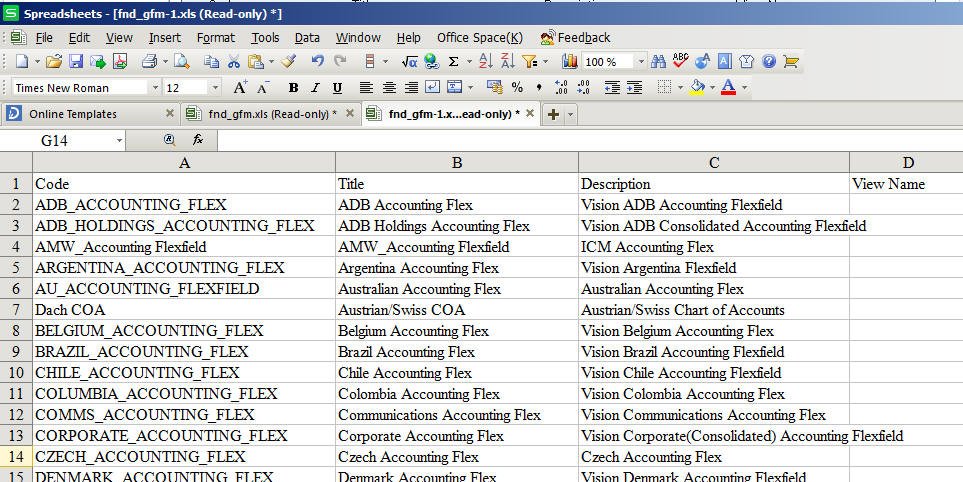Open the Data menu
Viewport: 963px width, 482px height.
[x=307, y=37]
